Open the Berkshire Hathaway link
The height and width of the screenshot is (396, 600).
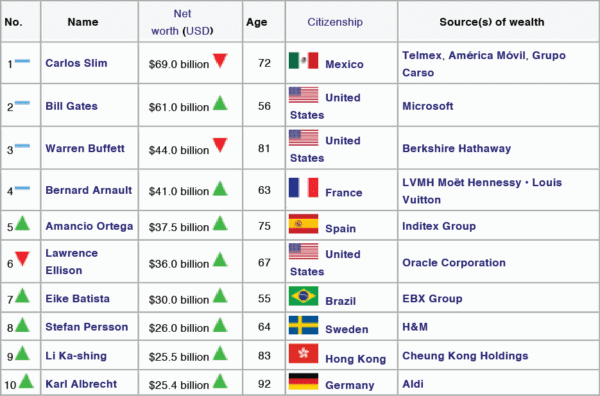tap(457, 148)
